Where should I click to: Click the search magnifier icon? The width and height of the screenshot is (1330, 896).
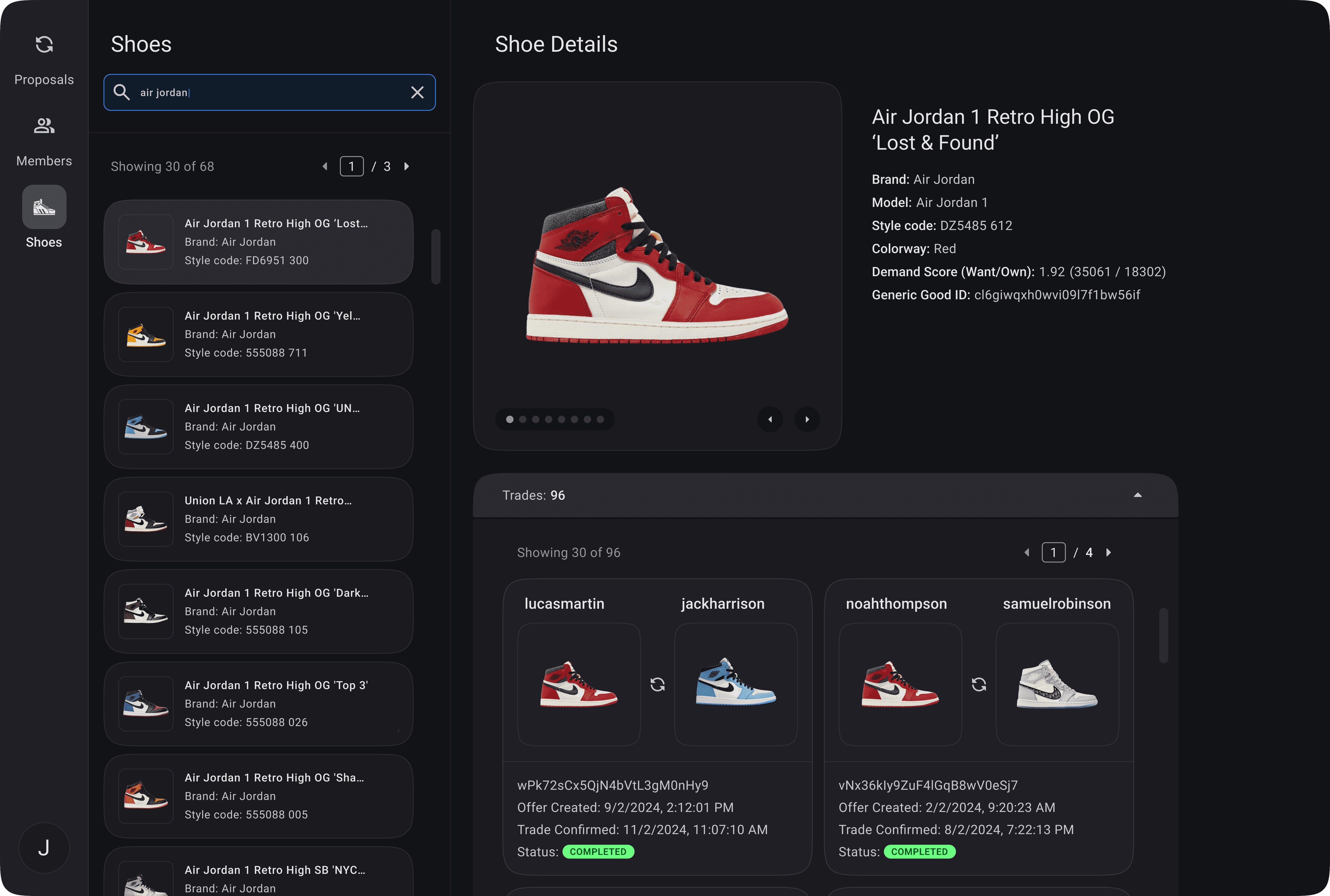[121, 92]
